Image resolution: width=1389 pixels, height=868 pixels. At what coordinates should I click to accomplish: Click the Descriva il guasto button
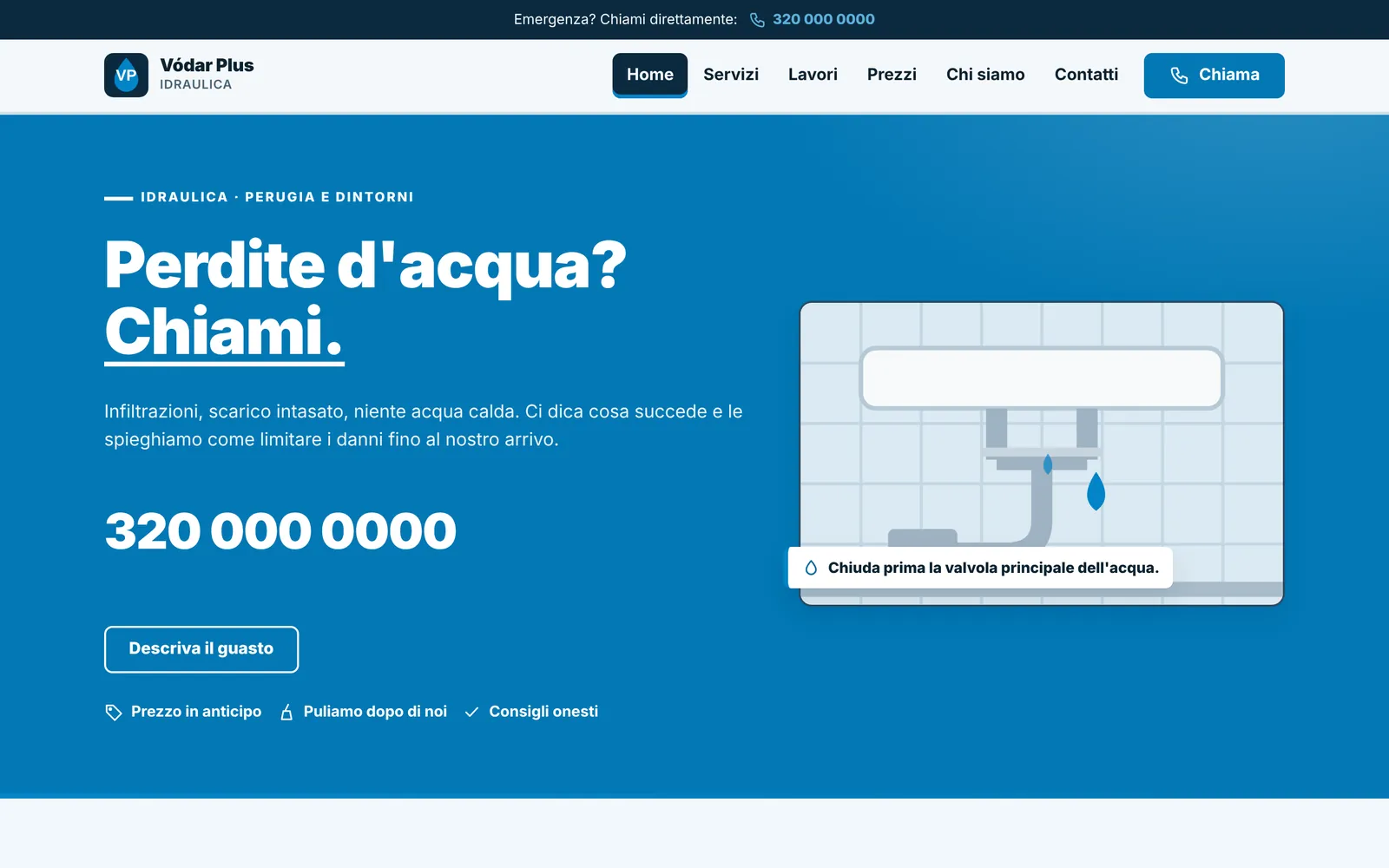pyautogui.click(x=201, y=649)
